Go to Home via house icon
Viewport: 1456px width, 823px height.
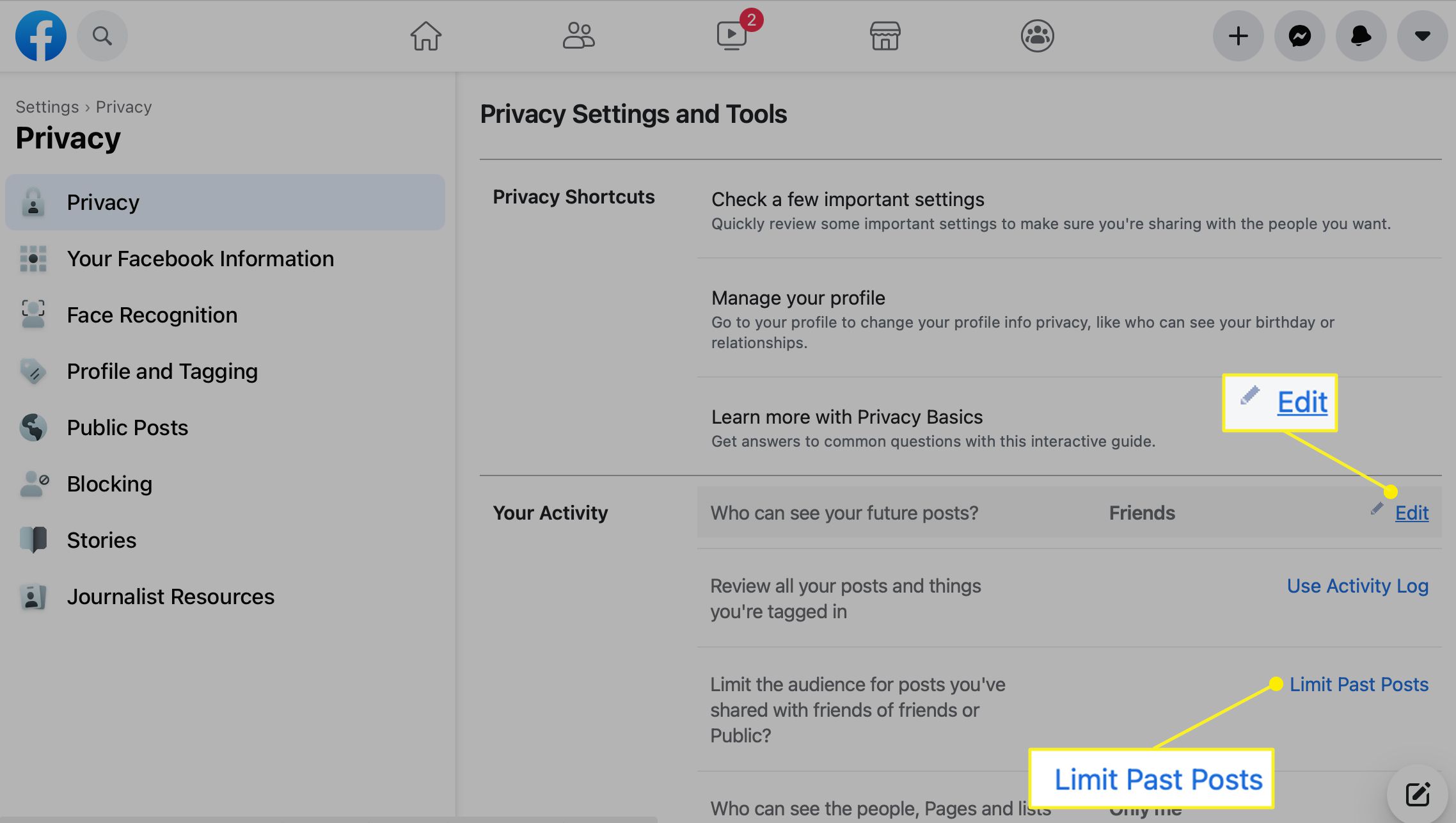coord(426,36)
